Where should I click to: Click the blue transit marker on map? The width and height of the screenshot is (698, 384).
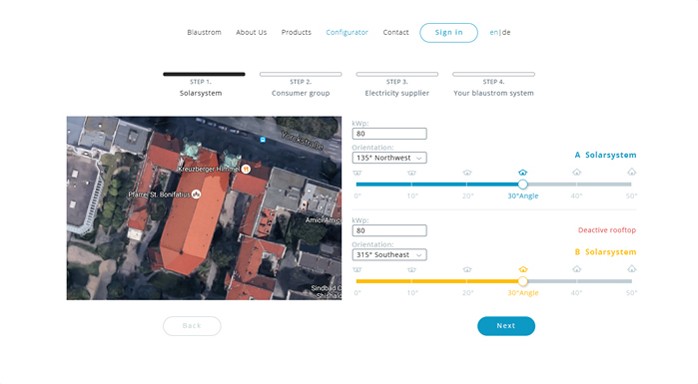pos(263,140)
